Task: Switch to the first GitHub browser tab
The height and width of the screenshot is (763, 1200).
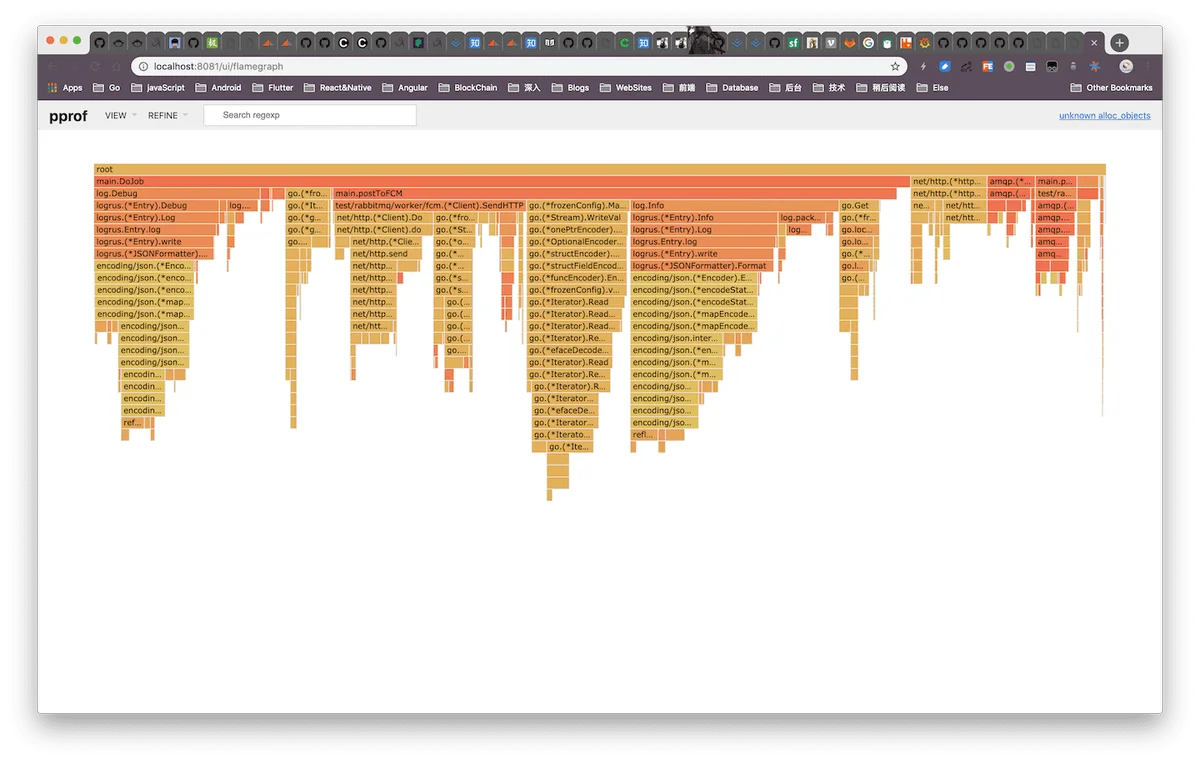Action: tap(100, 43)
